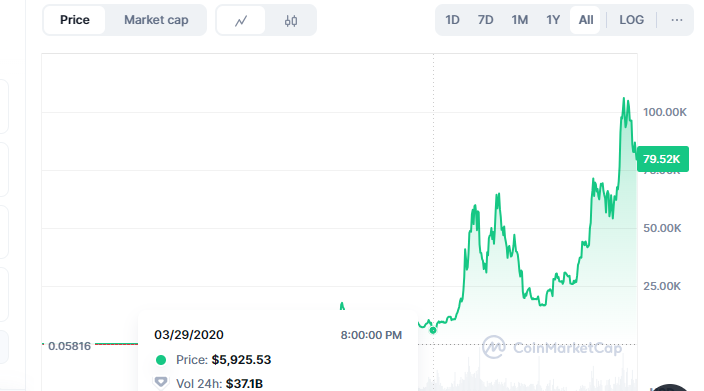Switch to line chart view icon
The image size is (704, 391).
point(241,21)
